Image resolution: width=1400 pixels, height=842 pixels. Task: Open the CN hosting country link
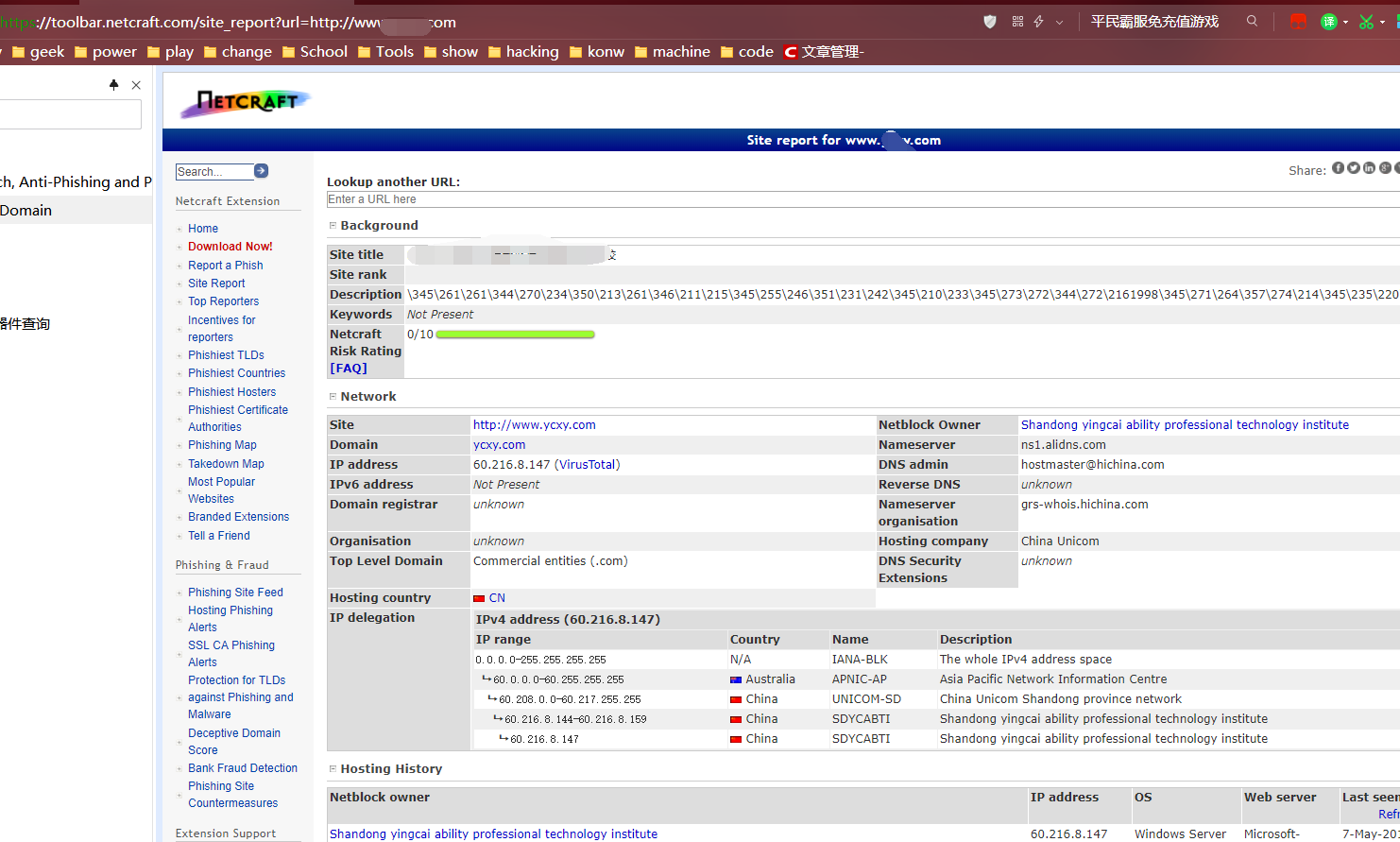(497, 597)
